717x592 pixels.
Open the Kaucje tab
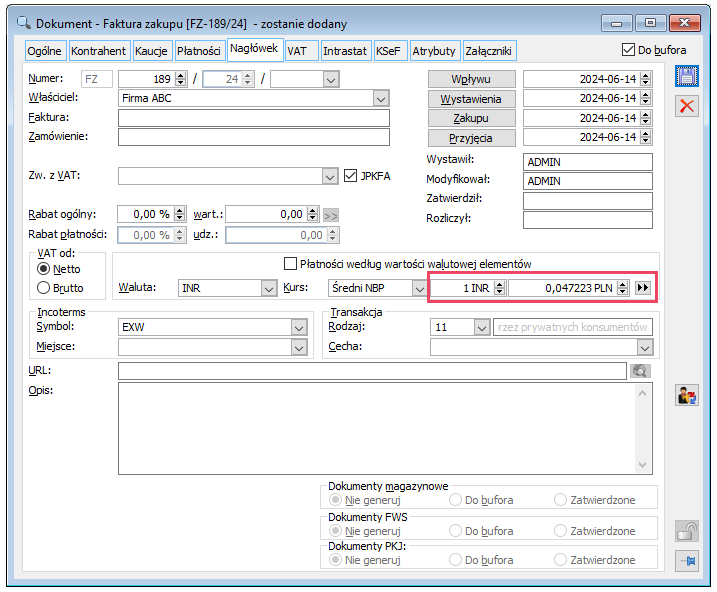click(151, 51)
